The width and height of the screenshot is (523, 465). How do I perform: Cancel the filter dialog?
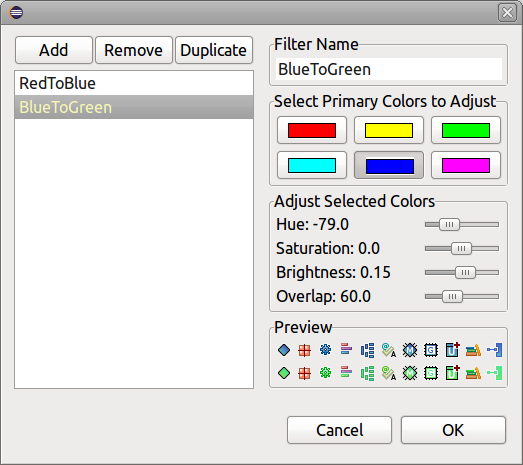[339, 430]
